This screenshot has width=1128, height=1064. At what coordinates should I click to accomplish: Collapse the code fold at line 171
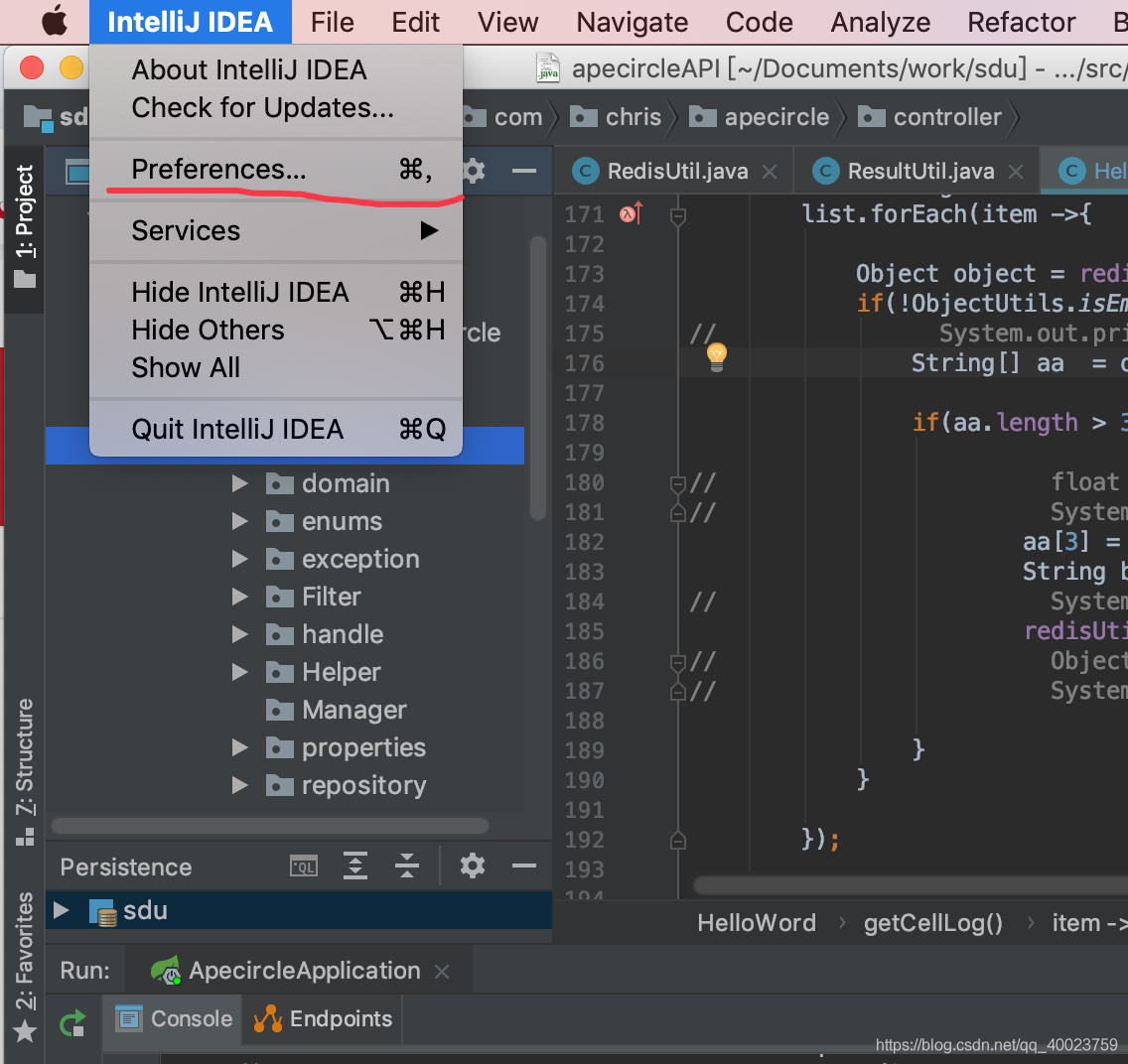[677, 215]
